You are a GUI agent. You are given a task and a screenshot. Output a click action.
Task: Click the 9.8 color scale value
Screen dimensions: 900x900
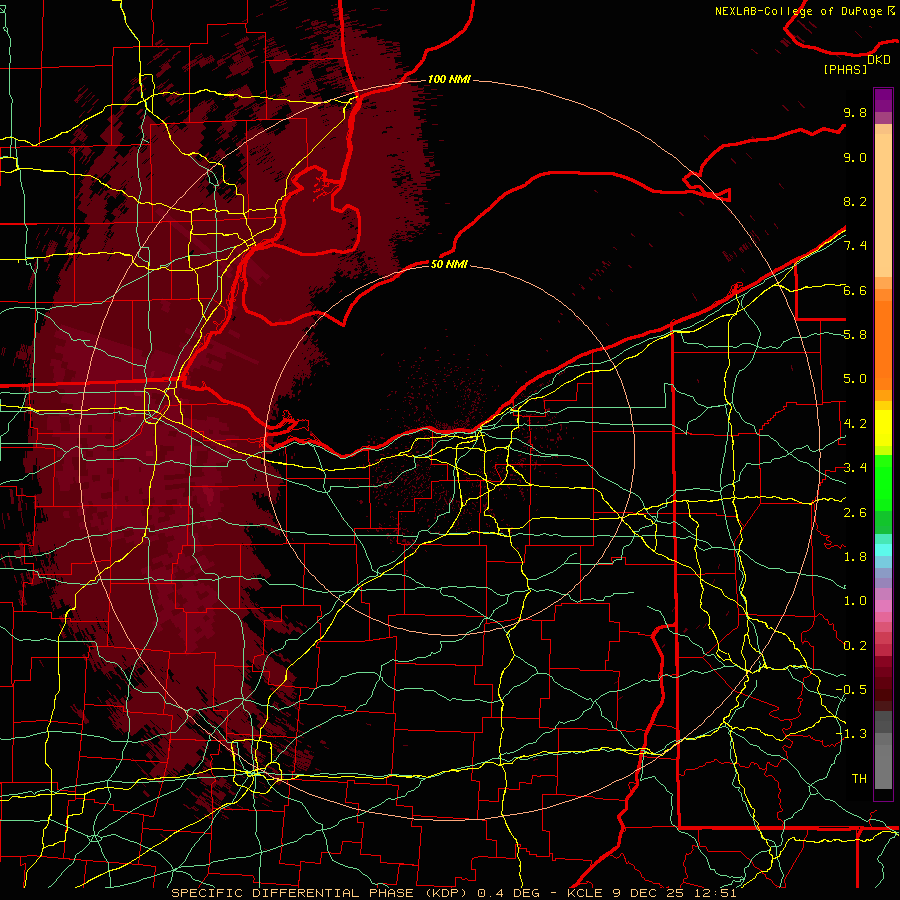tap(855, 112)
